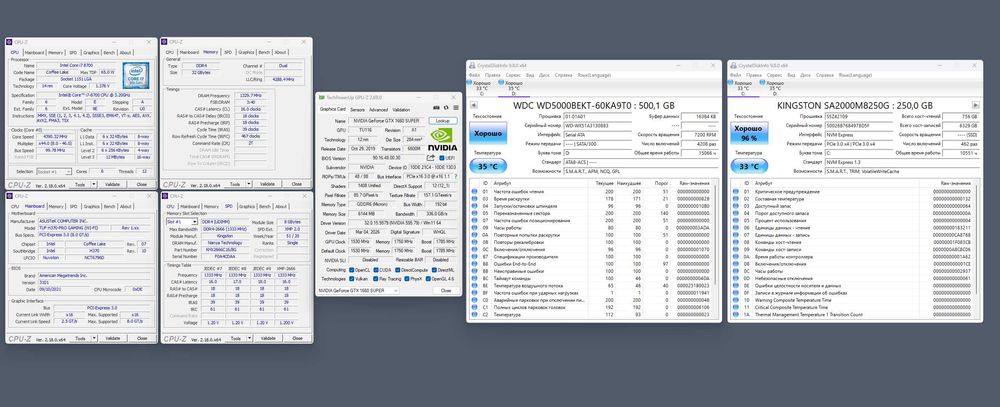Open Tools dropdown arrow in CPU-Z memory timings window
Screen dimensions: 1000x407
point(249,184)
